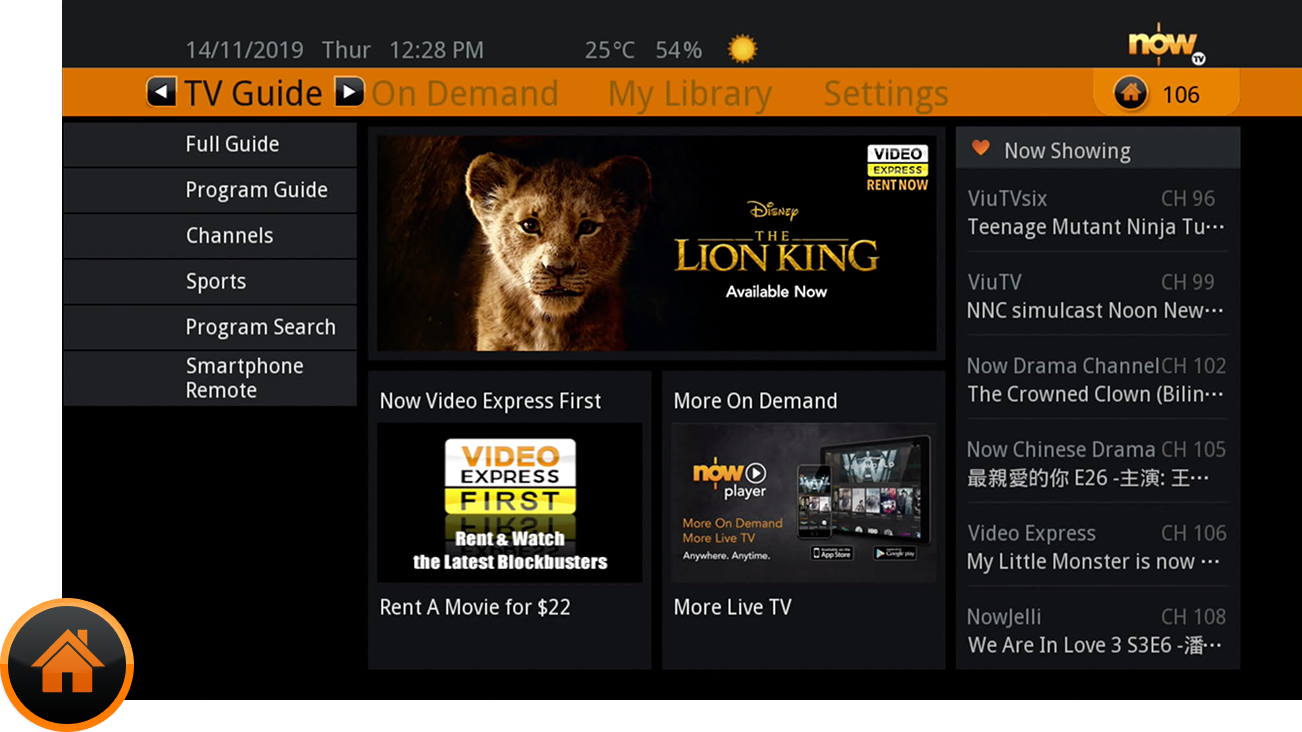The width and height of the screenshot is (1302, 732).
Task: Click the Now TV logo
Action: pos(1167,44)
